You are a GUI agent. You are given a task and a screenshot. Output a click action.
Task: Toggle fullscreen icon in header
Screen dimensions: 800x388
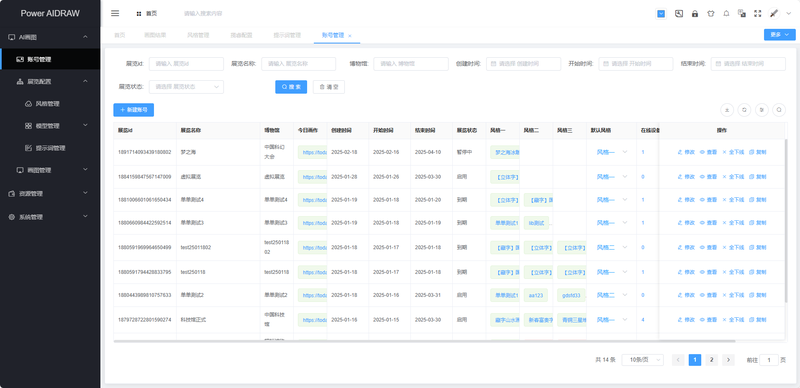(x=758, y=14)
